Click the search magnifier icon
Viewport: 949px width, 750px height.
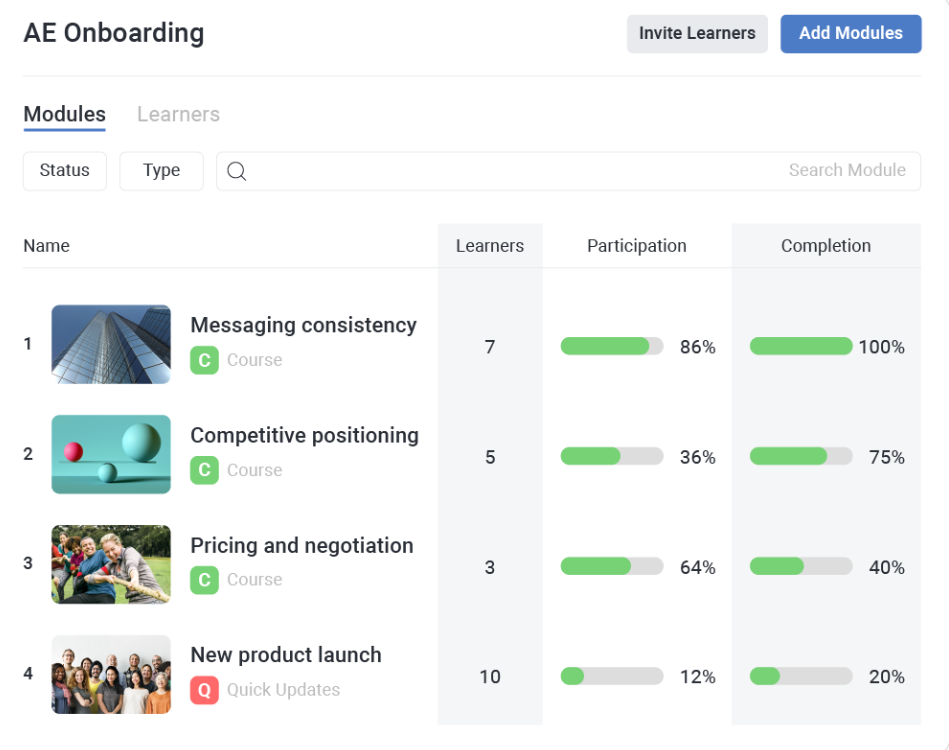(236, 171)
